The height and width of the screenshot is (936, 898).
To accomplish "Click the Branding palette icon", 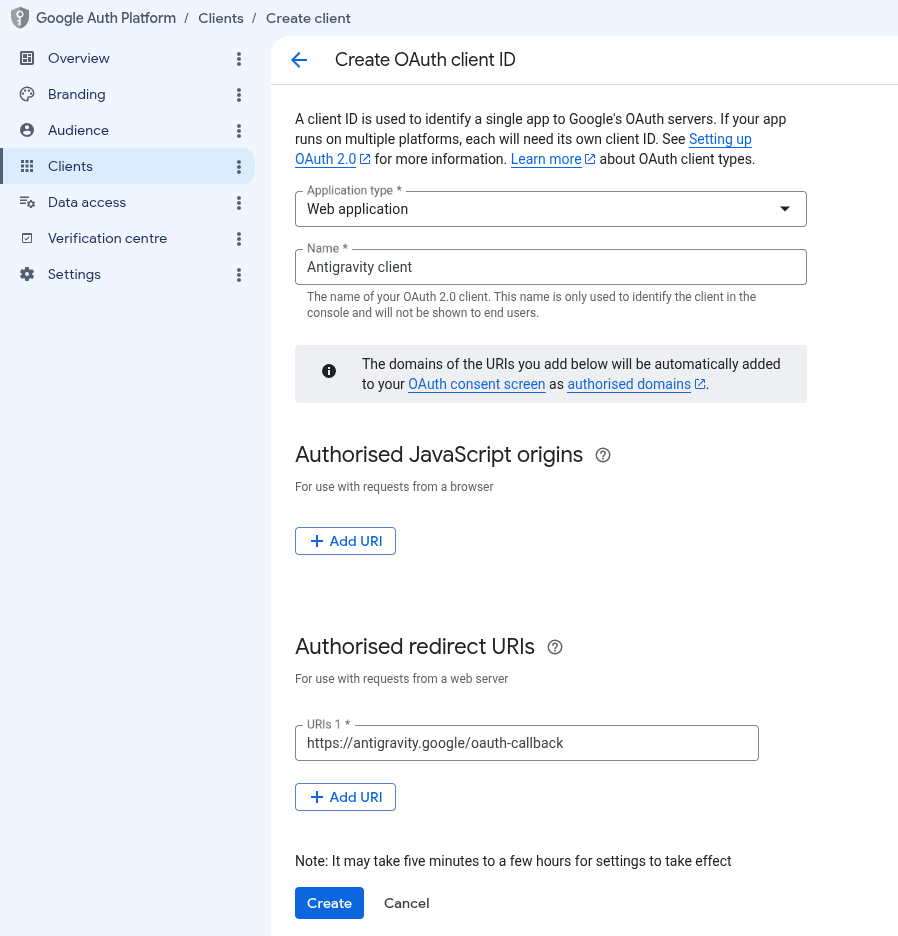I will pos(27,94).
